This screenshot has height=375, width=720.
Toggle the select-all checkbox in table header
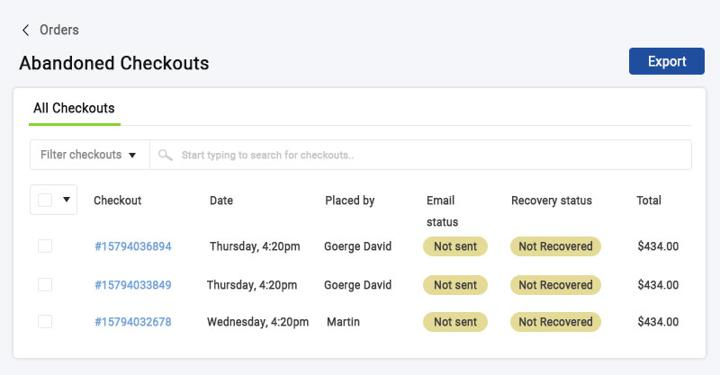coord(45,200)
